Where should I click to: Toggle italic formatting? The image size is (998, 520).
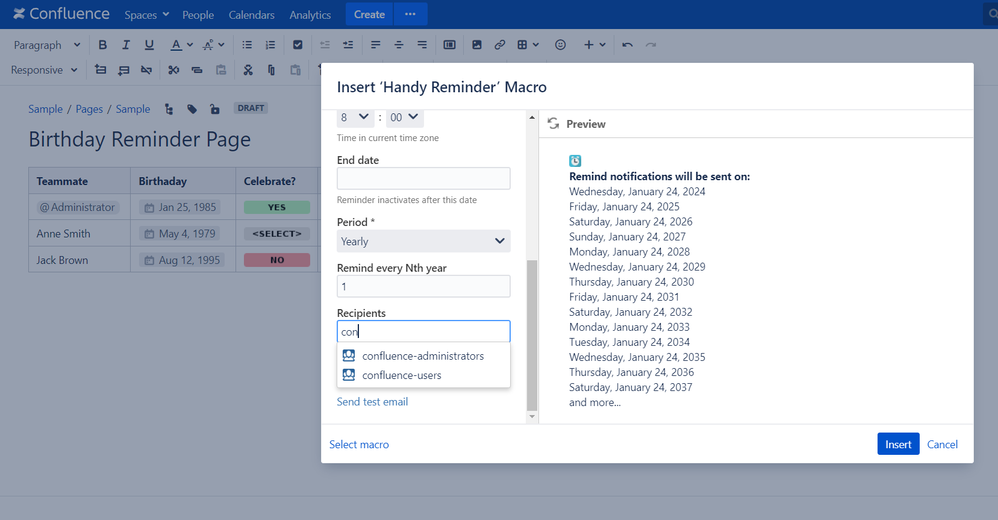pos(125,45)
